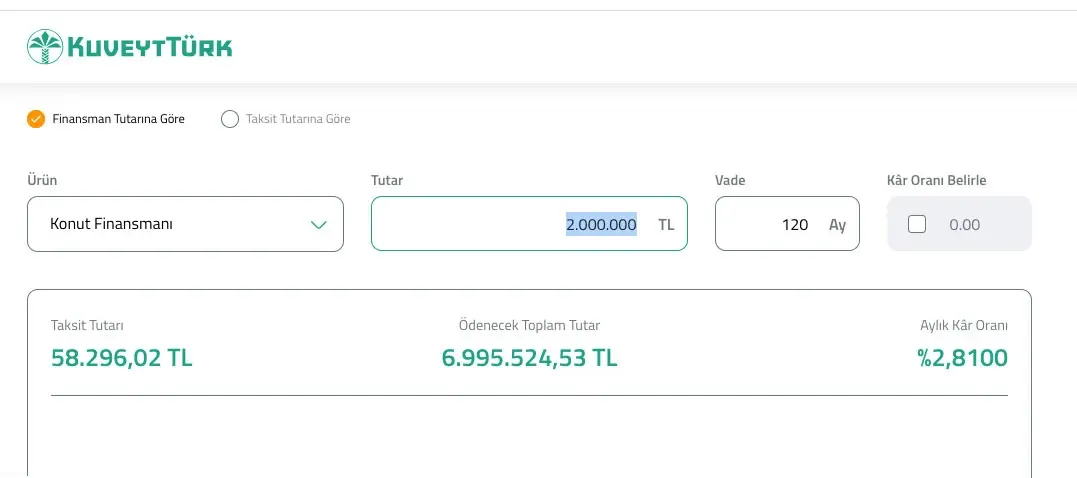Click the Kâr Oranı Belirle label

(936, 180)
